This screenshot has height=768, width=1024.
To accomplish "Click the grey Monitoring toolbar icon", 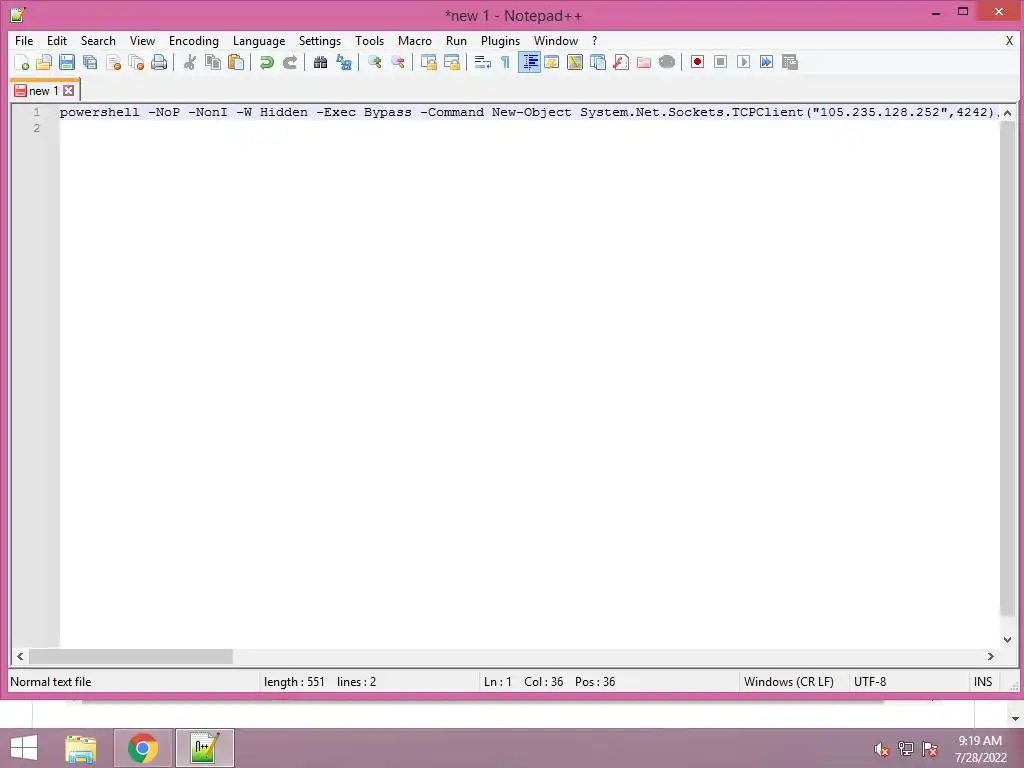I will click(667, 62).
